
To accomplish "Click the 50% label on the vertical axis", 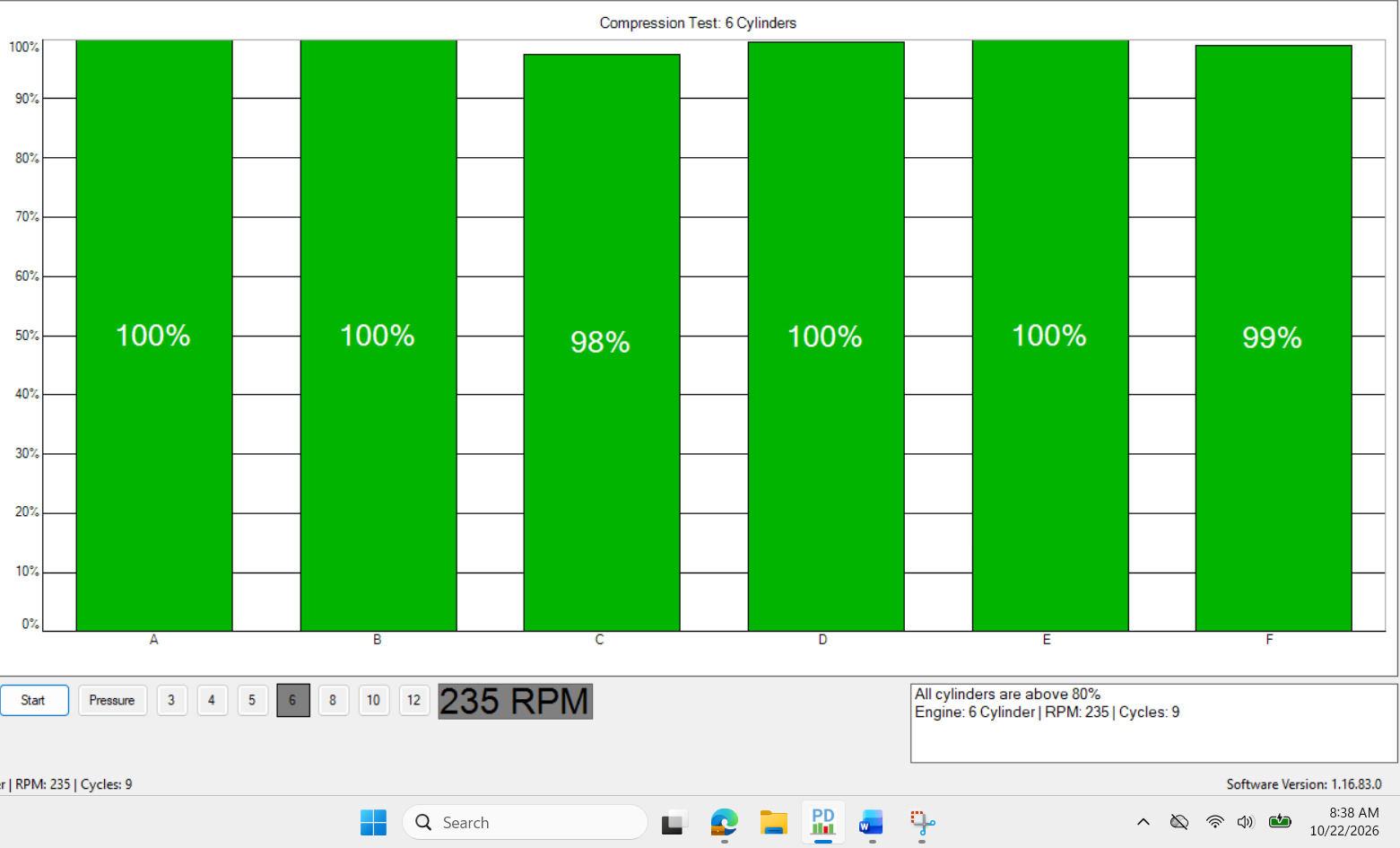I will coord(27,336).
